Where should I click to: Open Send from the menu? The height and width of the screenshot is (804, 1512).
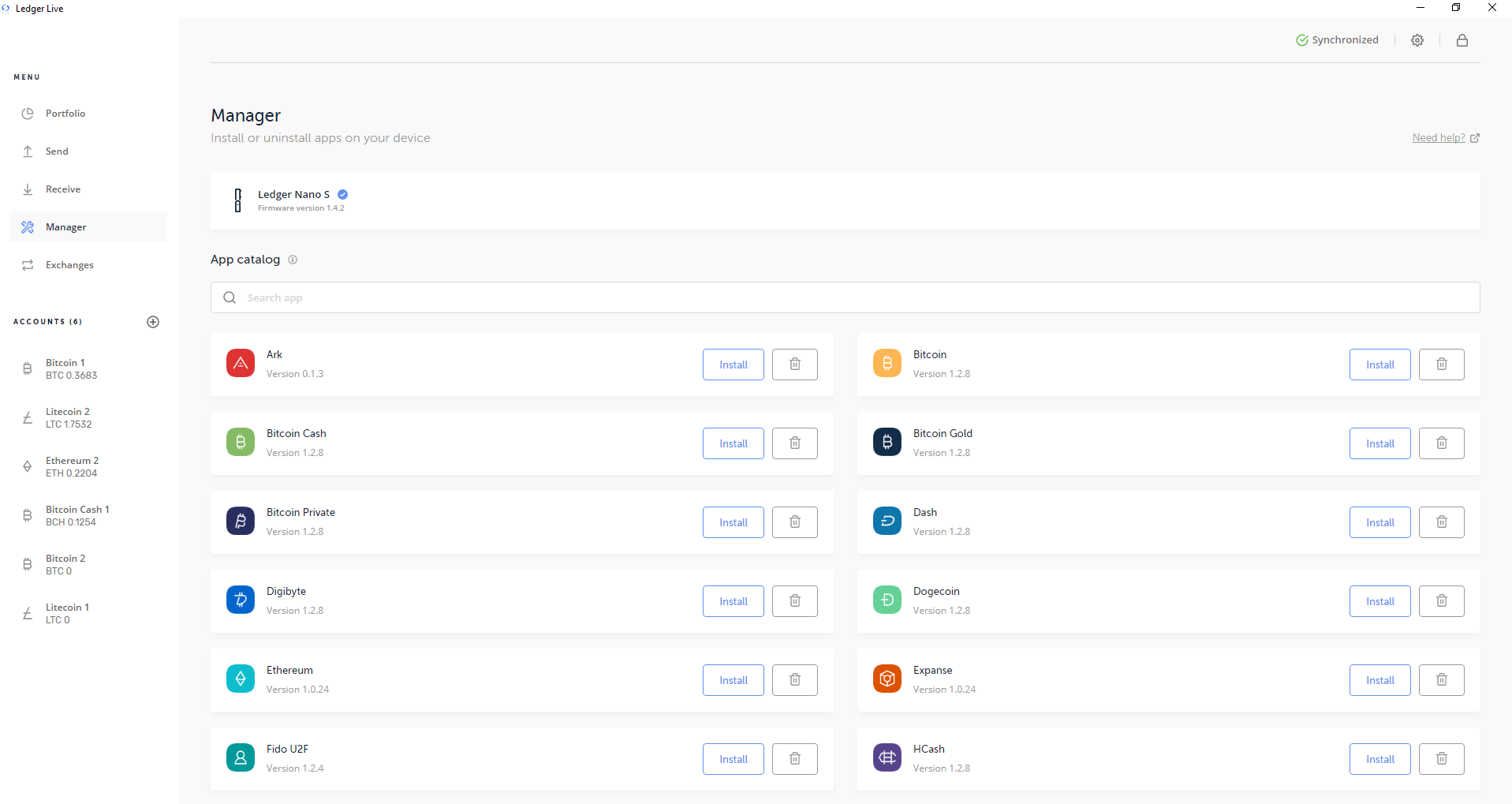[88, 151]
